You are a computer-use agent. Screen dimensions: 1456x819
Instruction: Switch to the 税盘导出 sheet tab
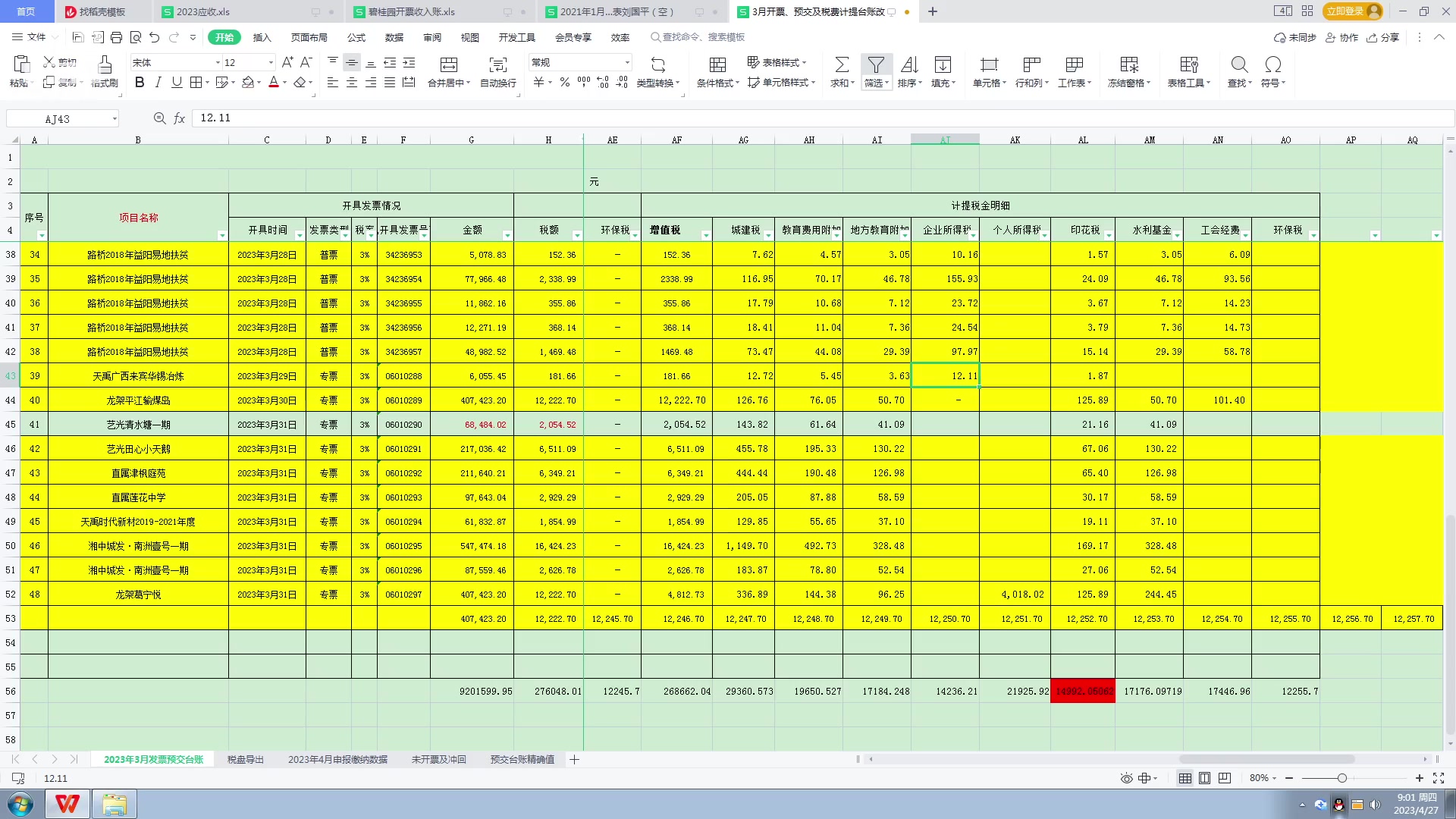246,759
